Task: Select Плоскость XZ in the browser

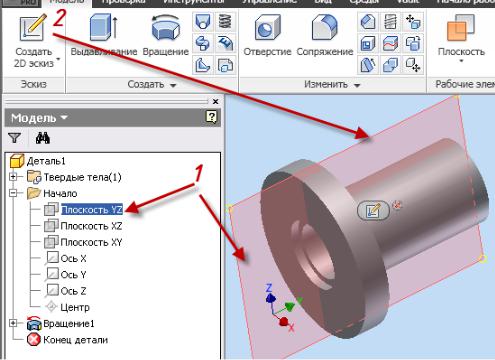Action: pyautogui.click(x=83, y=226)
